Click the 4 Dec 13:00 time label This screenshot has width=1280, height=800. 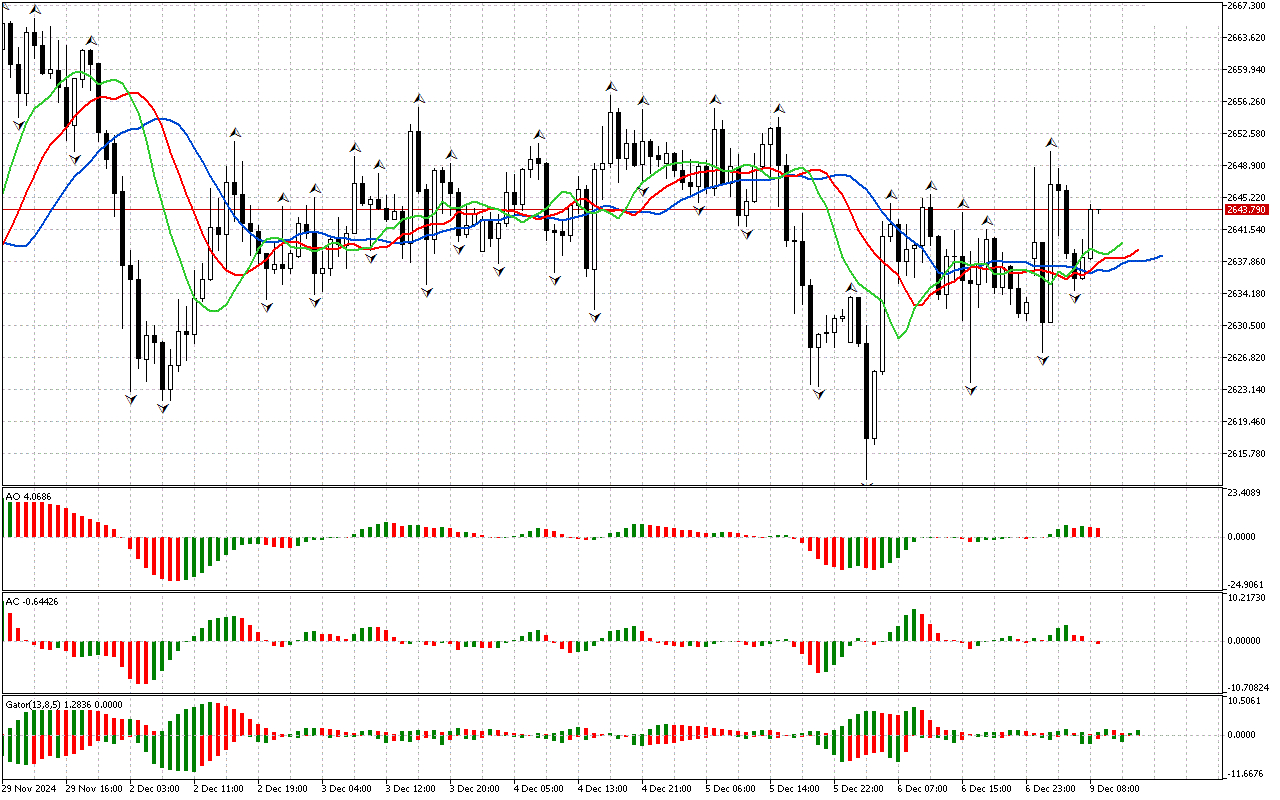604,788
